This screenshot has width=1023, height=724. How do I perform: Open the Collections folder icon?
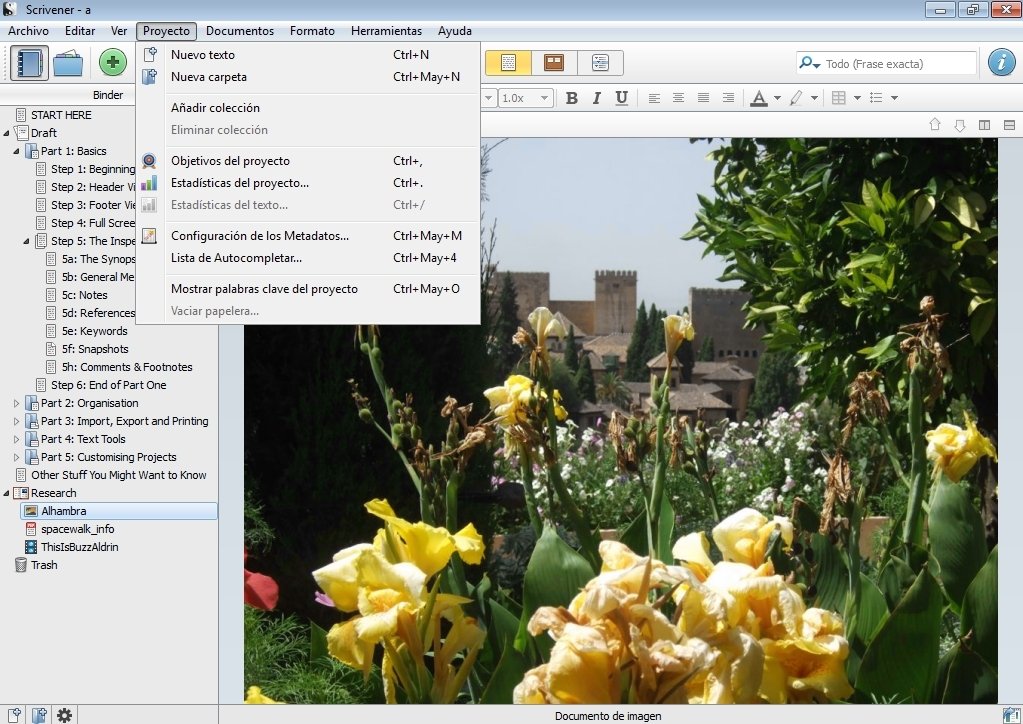click(x=68, y=63)
